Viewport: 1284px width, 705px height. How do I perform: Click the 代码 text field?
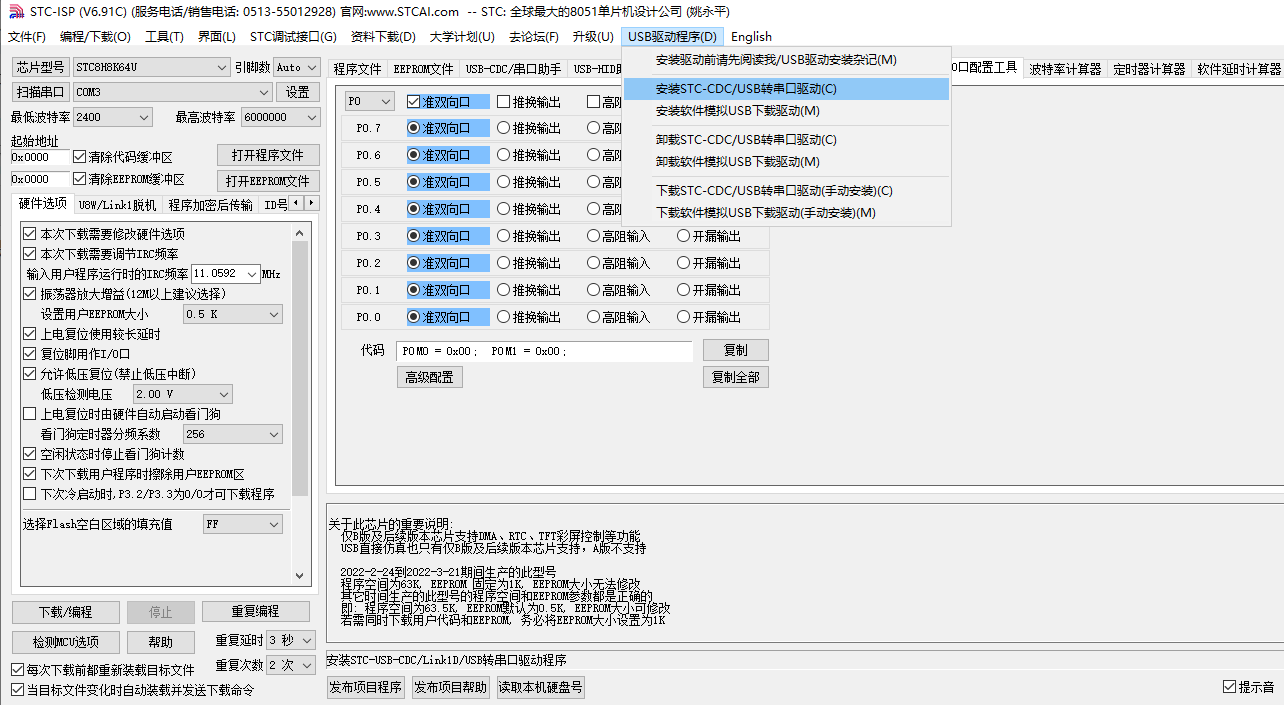542,351
